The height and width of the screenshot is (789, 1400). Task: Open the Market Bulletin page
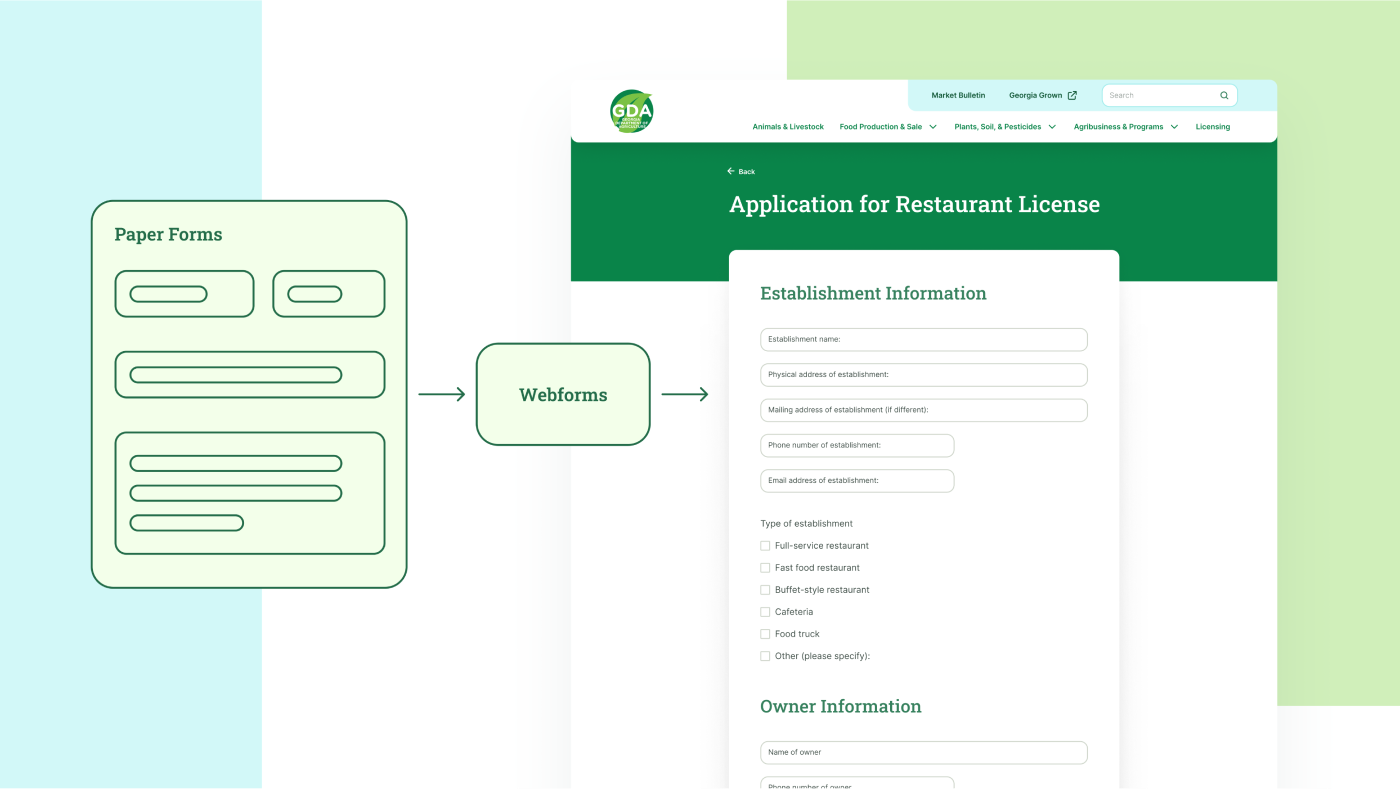[958, 94]
